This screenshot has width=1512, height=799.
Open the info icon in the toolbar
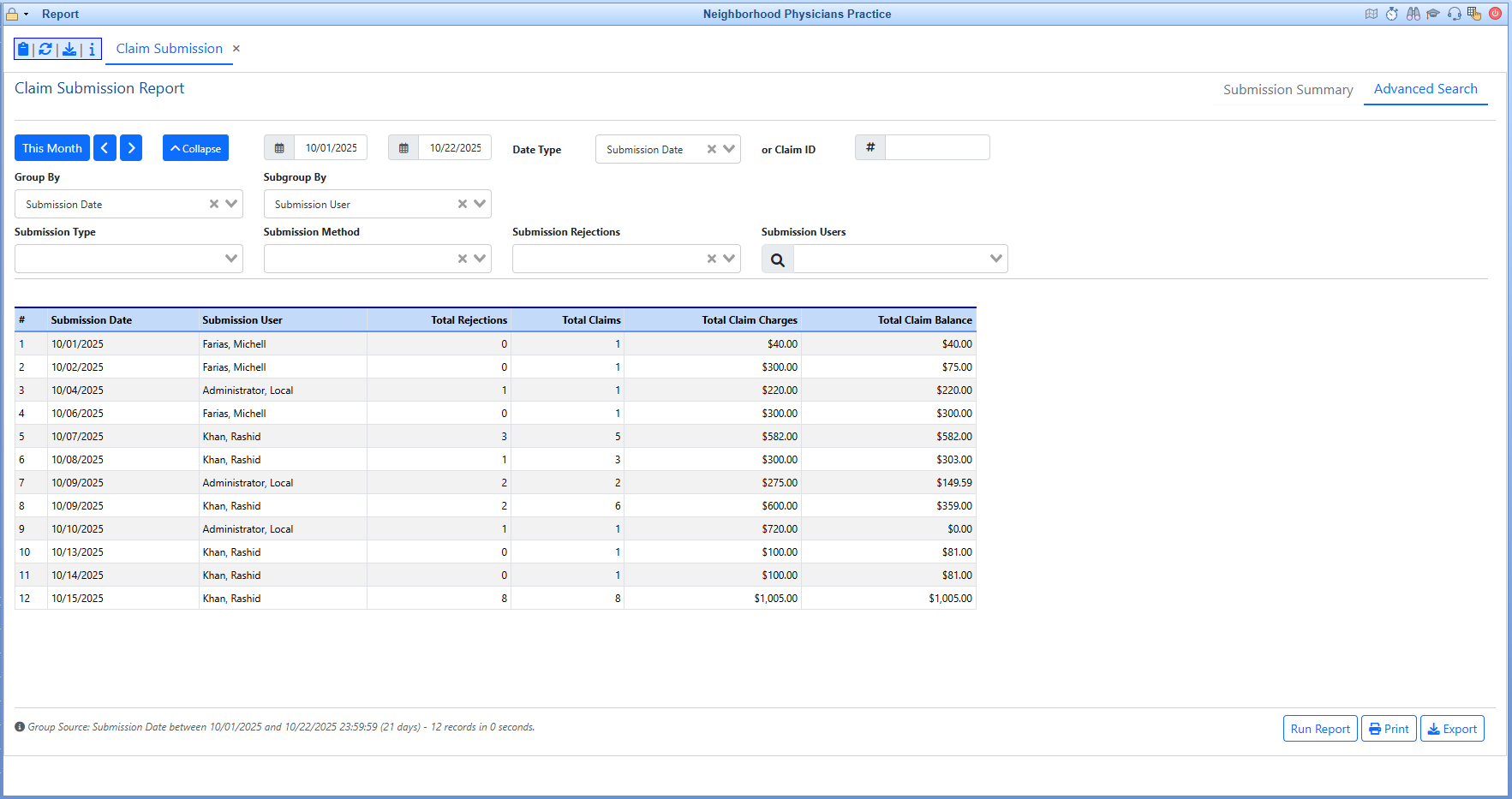(x=92, y=50)
